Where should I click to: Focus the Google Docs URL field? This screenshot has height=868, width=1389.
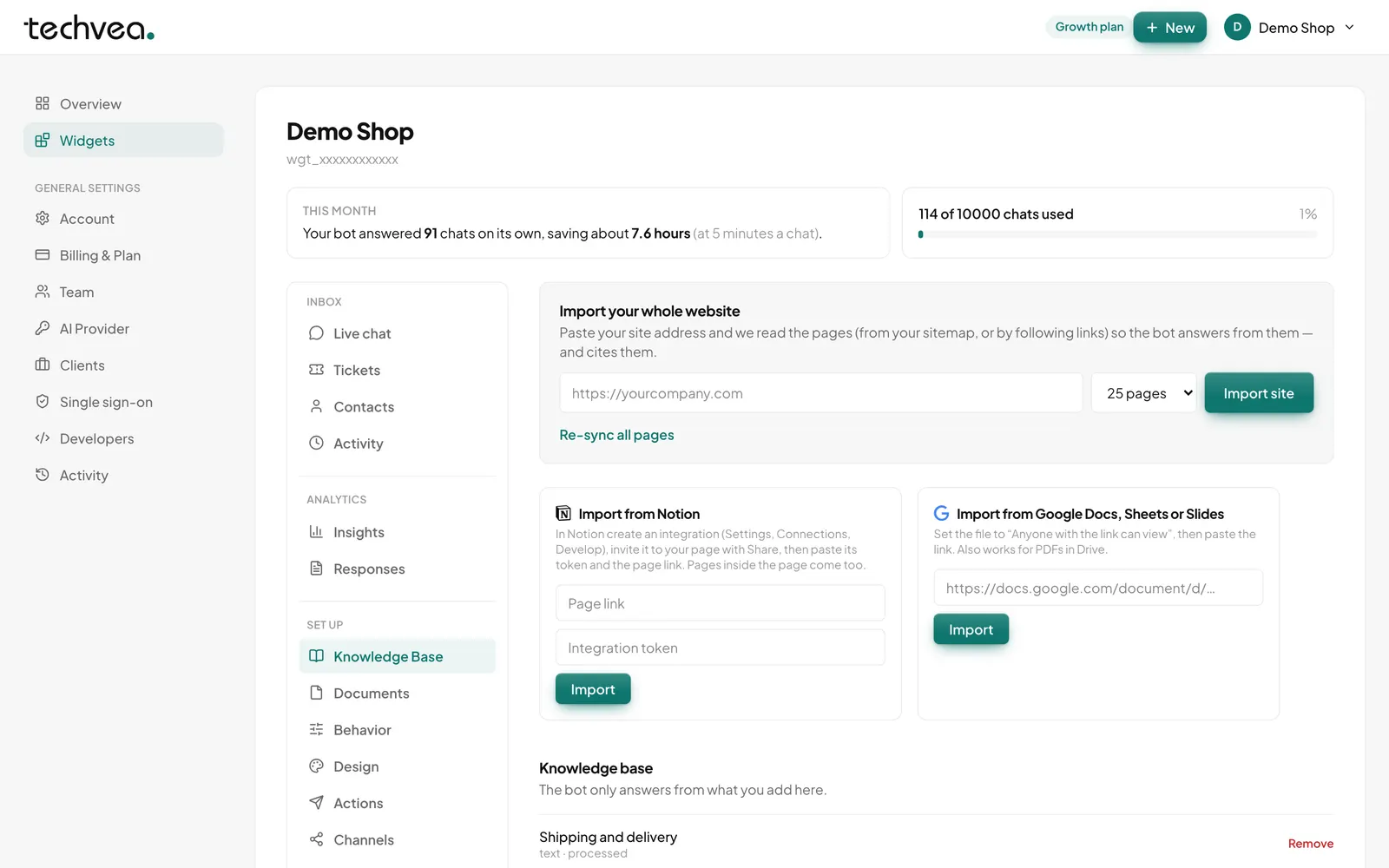pyautogui.click(x=1098, y=588)
